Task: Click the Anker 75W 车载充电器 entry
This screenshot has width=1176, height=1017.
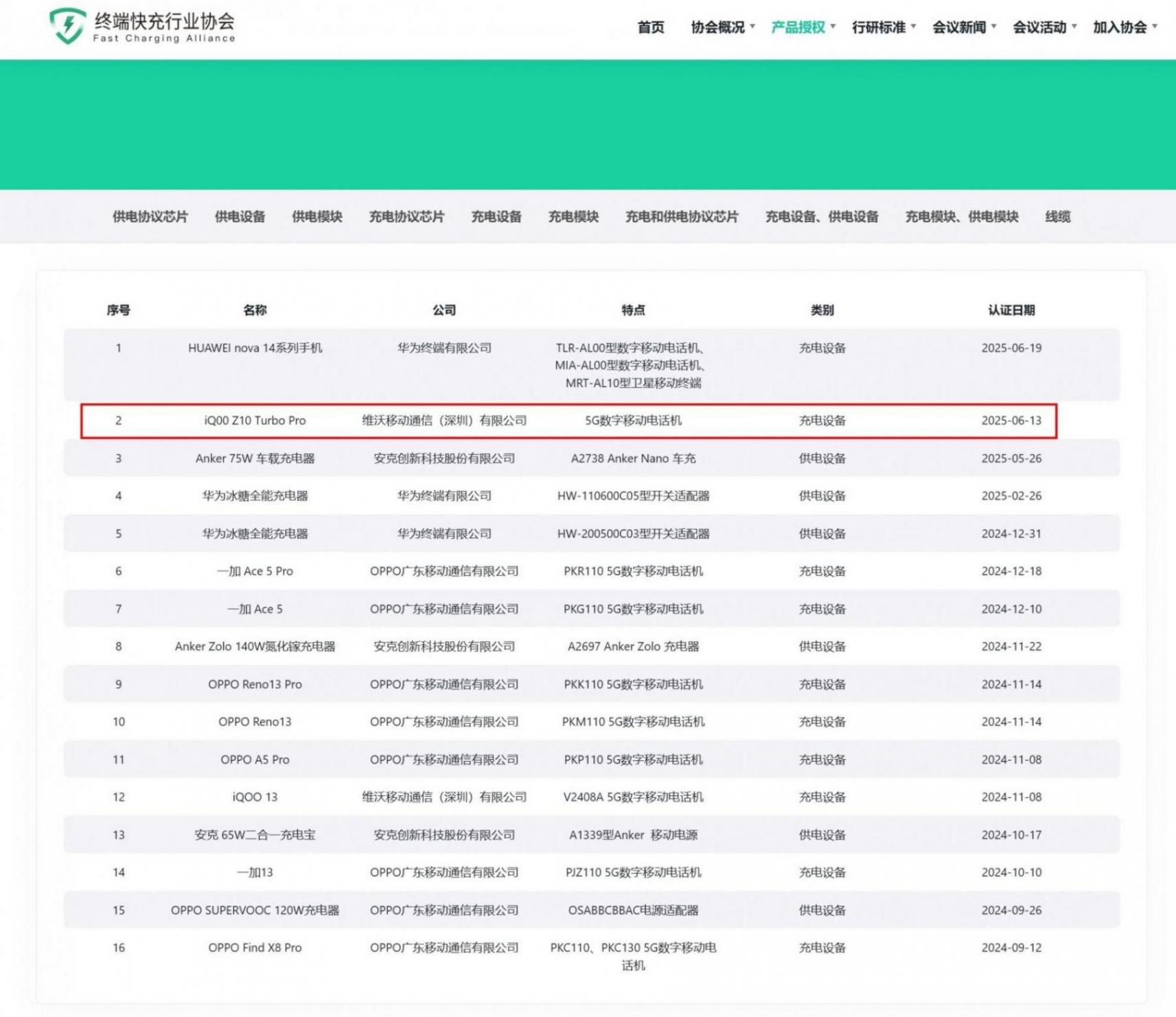Action: (x=255, y=458)
